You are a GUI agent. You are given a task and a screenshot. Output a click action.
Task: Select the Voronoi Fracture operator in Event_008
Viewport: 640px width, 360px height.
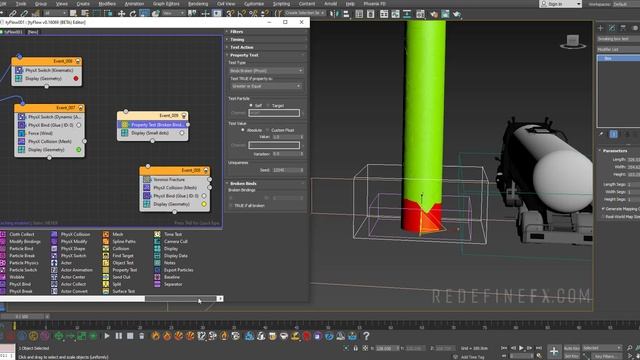tap(175, 180)
